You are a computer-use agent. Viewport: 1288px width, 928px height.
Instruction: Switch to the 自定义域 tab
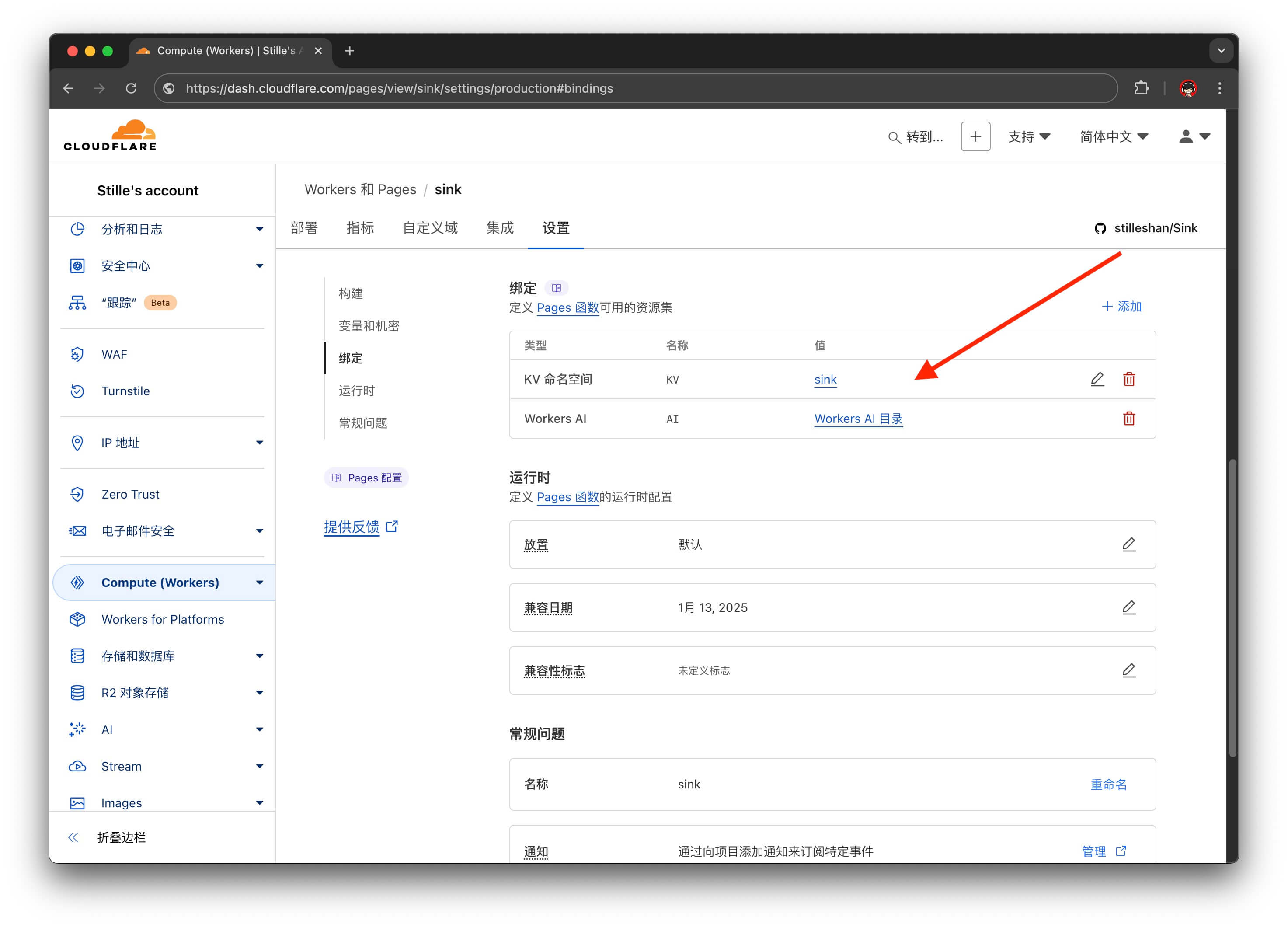(x=430, y=228)
